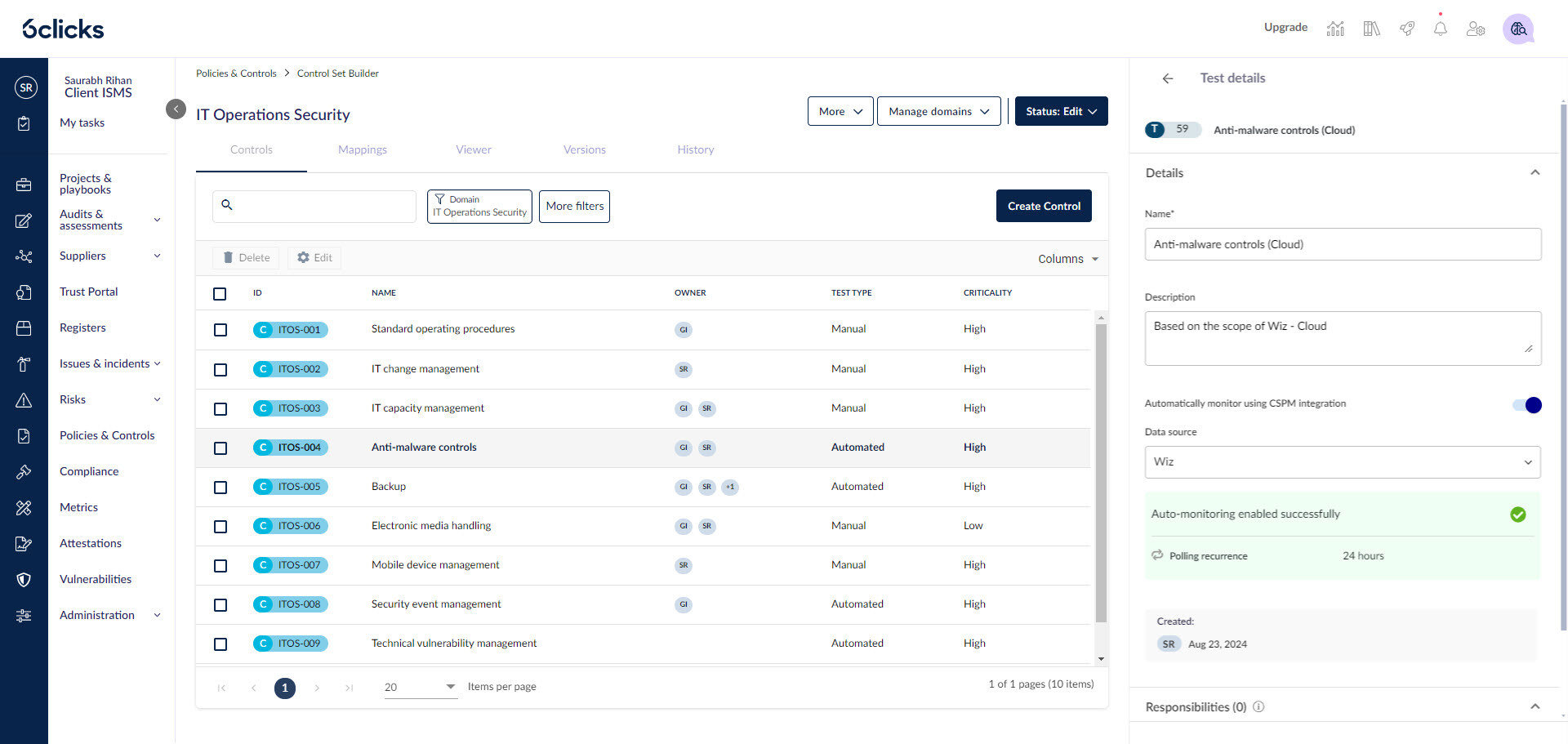1568x744 pixels.
Task: Tick the checkbox for ITOS-001 row
Action: pyautogui.click(x=220, y=330)
